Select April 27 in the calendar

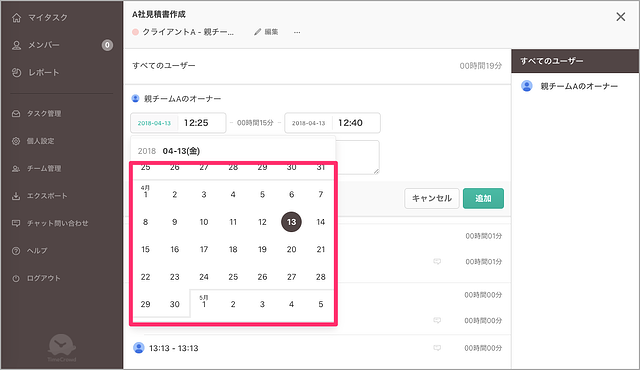(291, 277)
